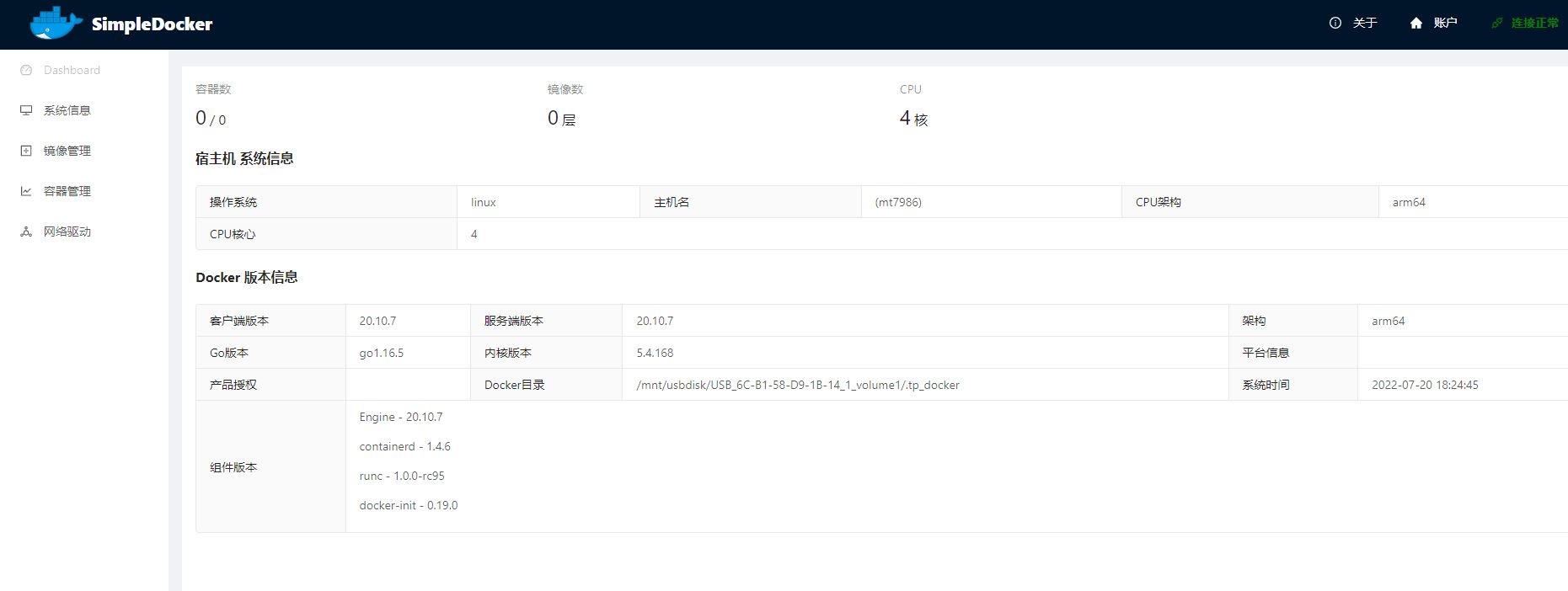Click the info icon beside 关于
This screenshot has height=591, width=1568.
click(x=1335, y=23)
